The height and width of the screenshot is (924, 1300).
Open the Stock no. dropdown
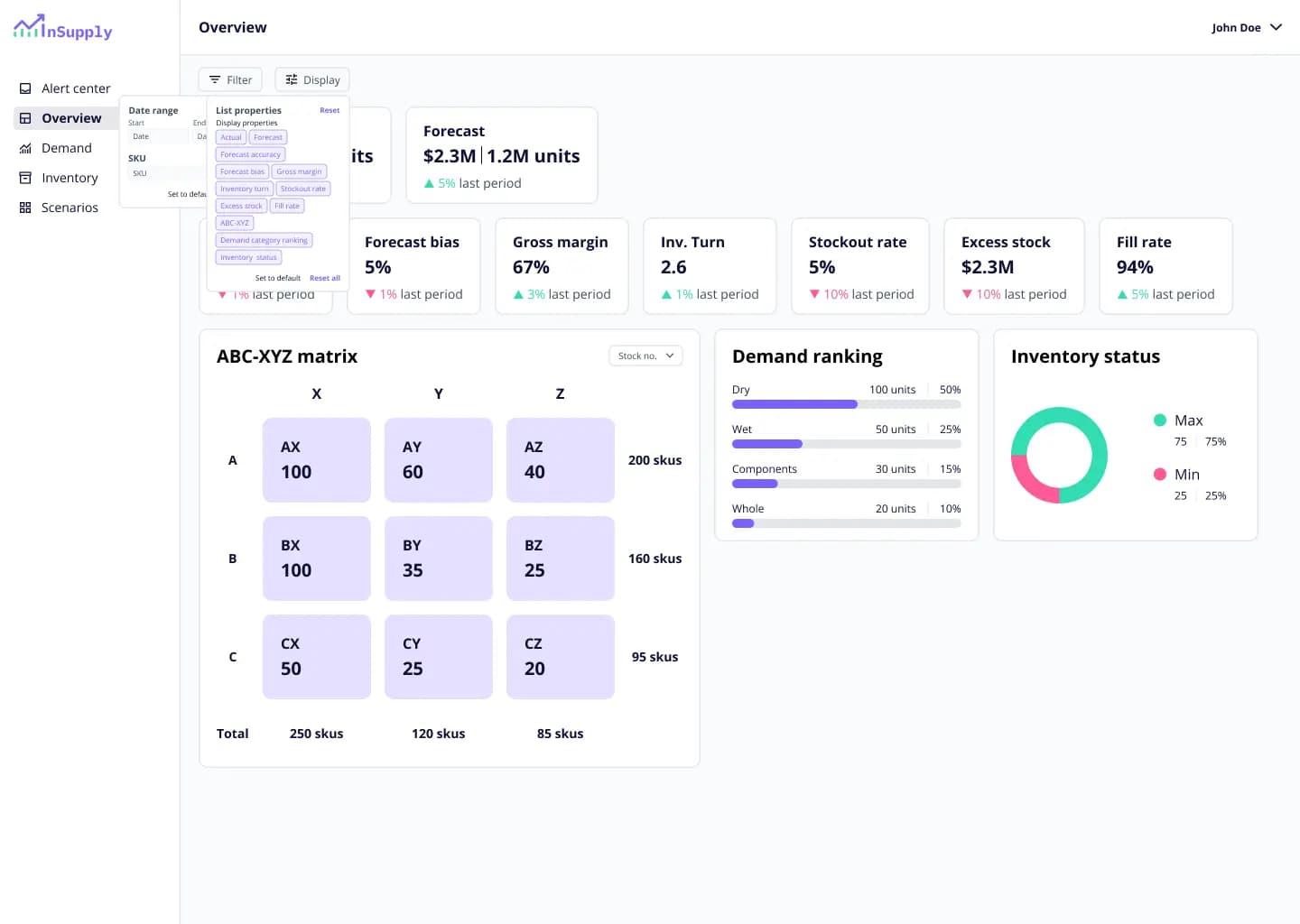click(645, 356)
